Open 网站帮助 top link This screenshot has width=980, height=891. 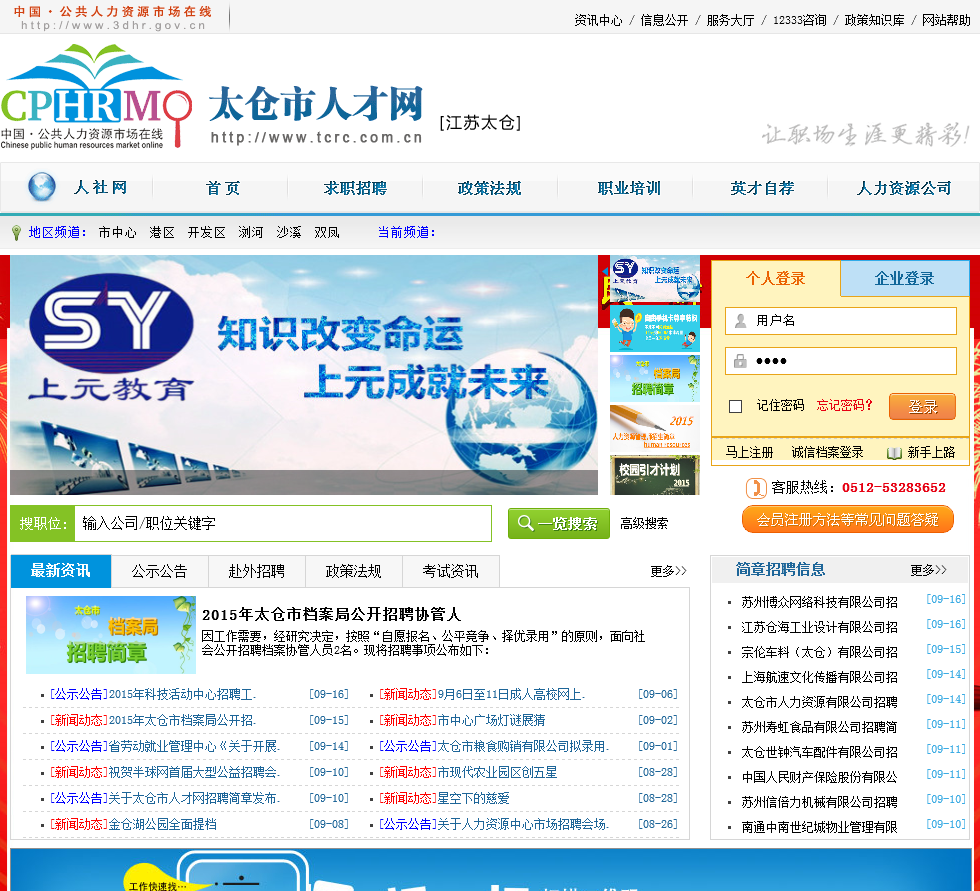pyautogui.click(x=946, y=20)
